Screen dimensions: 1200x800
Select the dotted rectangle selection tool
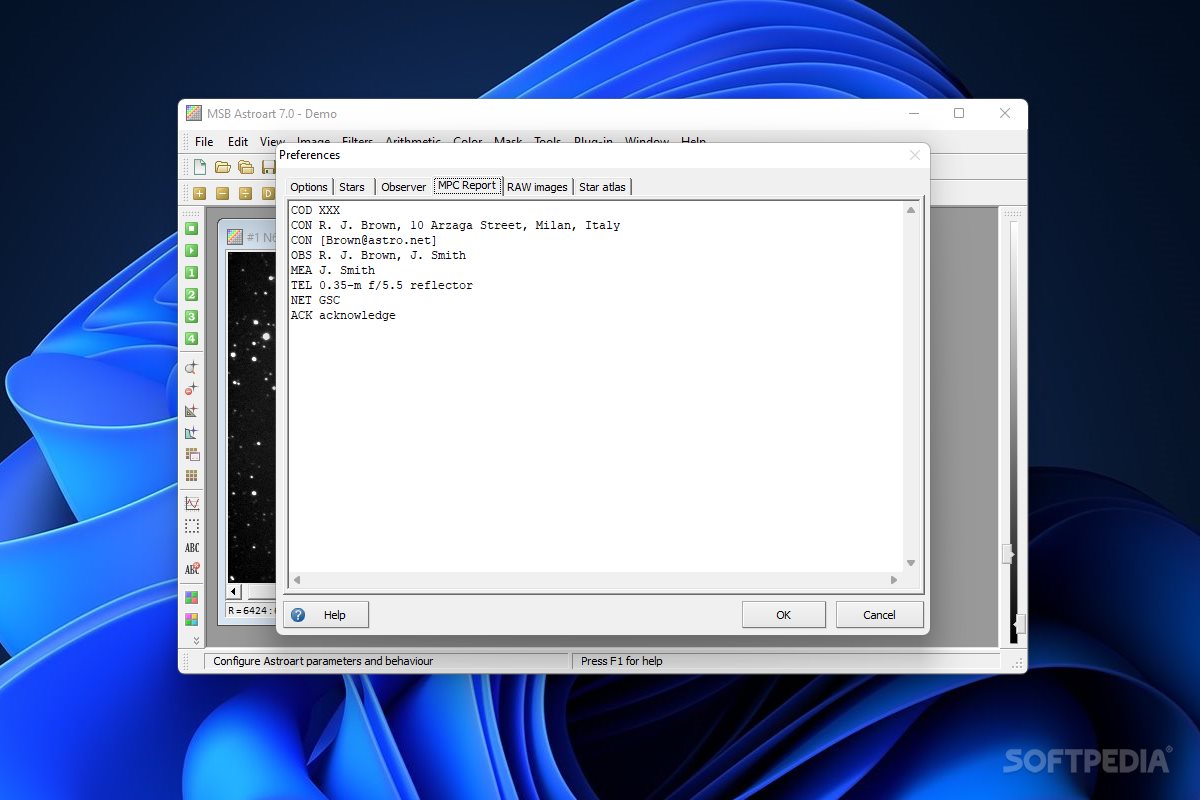tap(191, 526)
